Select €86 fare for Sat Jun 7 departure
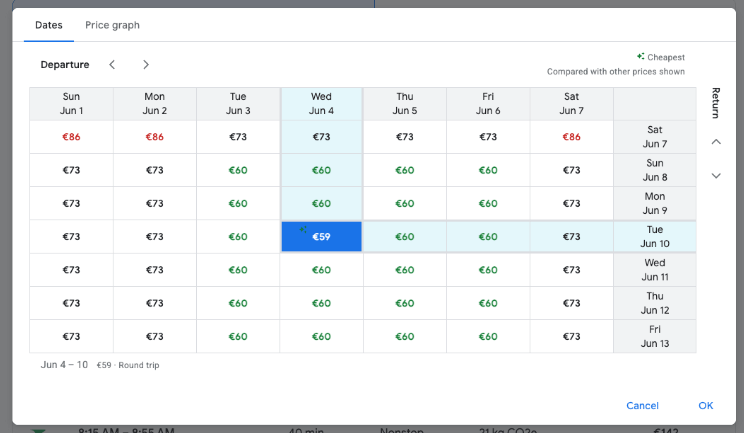Viewport: 744px width, 433px height. 571,137
